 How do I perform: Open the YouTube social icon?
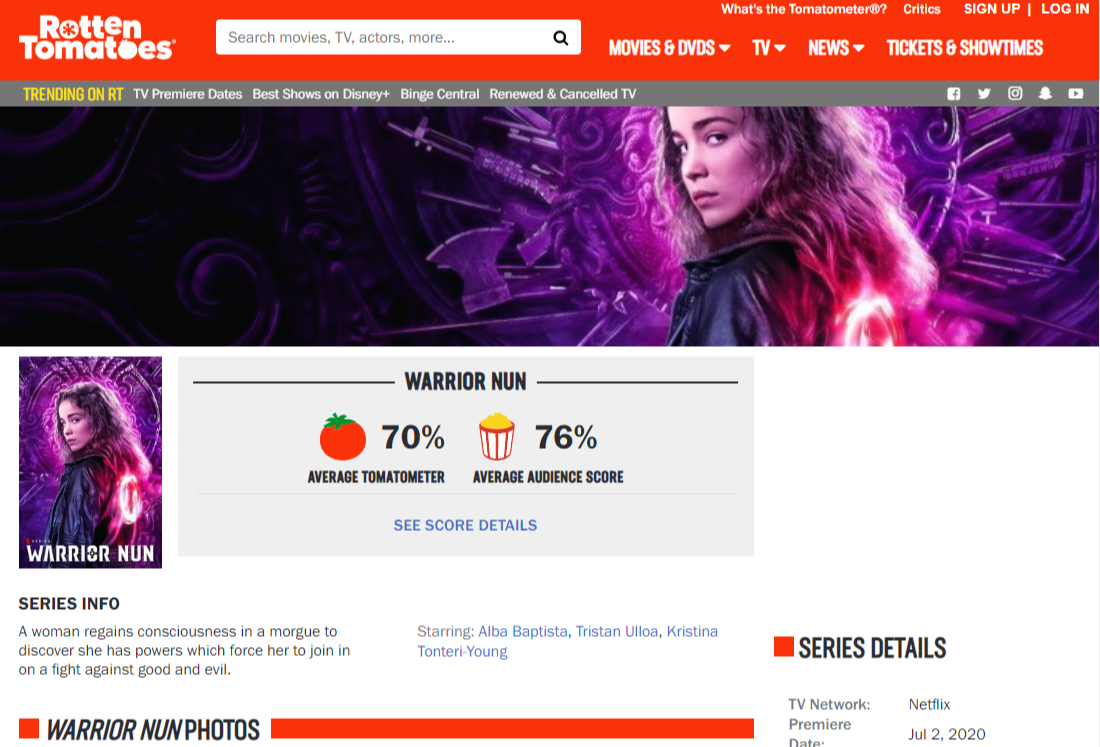coord(1075,93)
